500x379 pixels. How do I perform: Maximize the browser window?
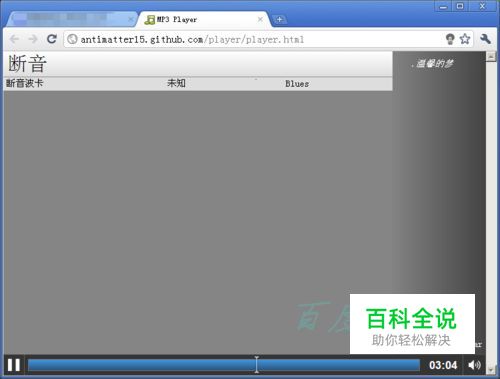(460, 6)
